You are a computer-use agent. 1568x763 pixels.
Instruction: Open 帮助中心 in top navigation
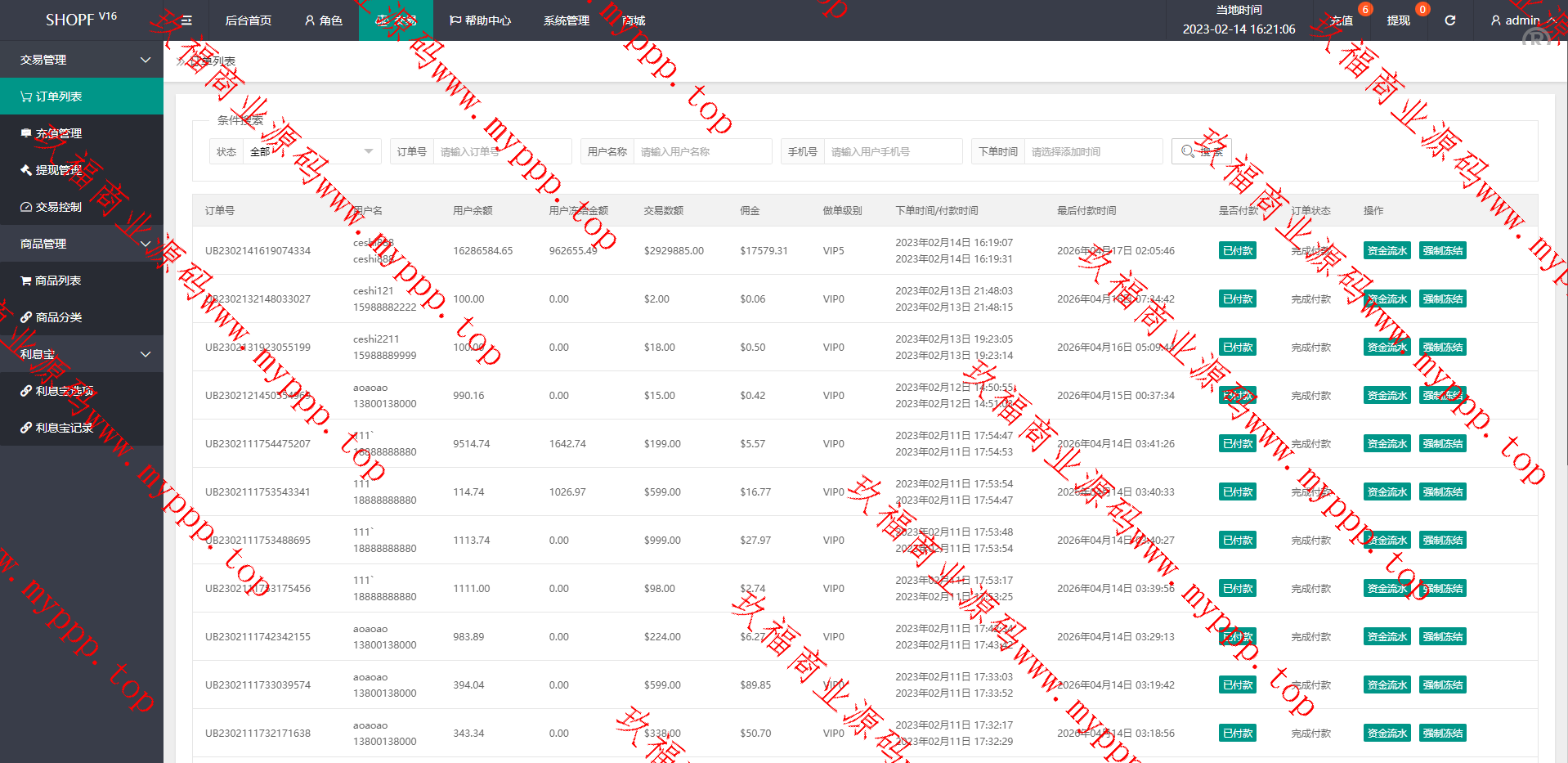[x=480, y=20]
